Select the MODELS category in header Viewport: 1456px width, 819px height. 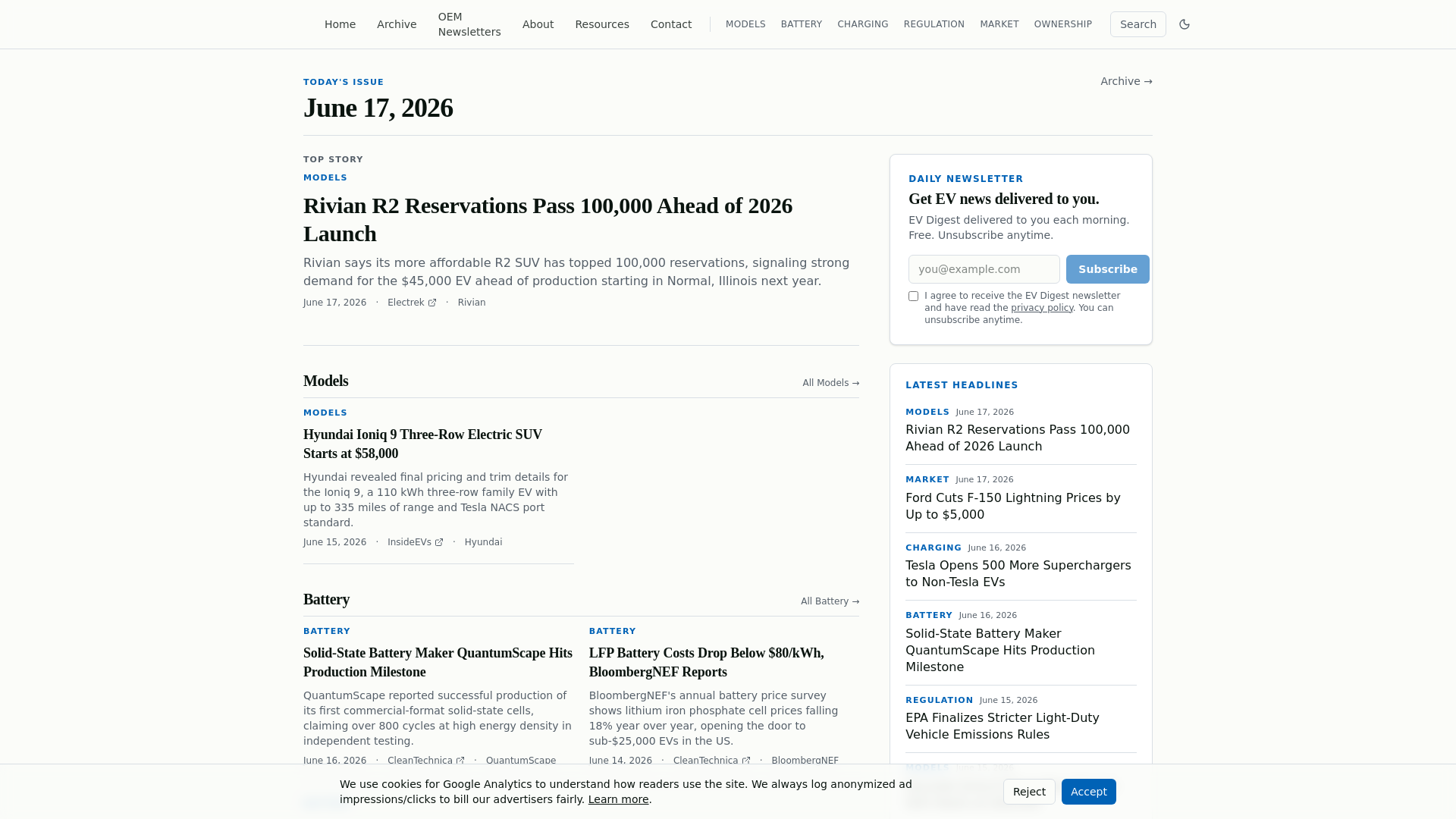(x=745, y=24)
